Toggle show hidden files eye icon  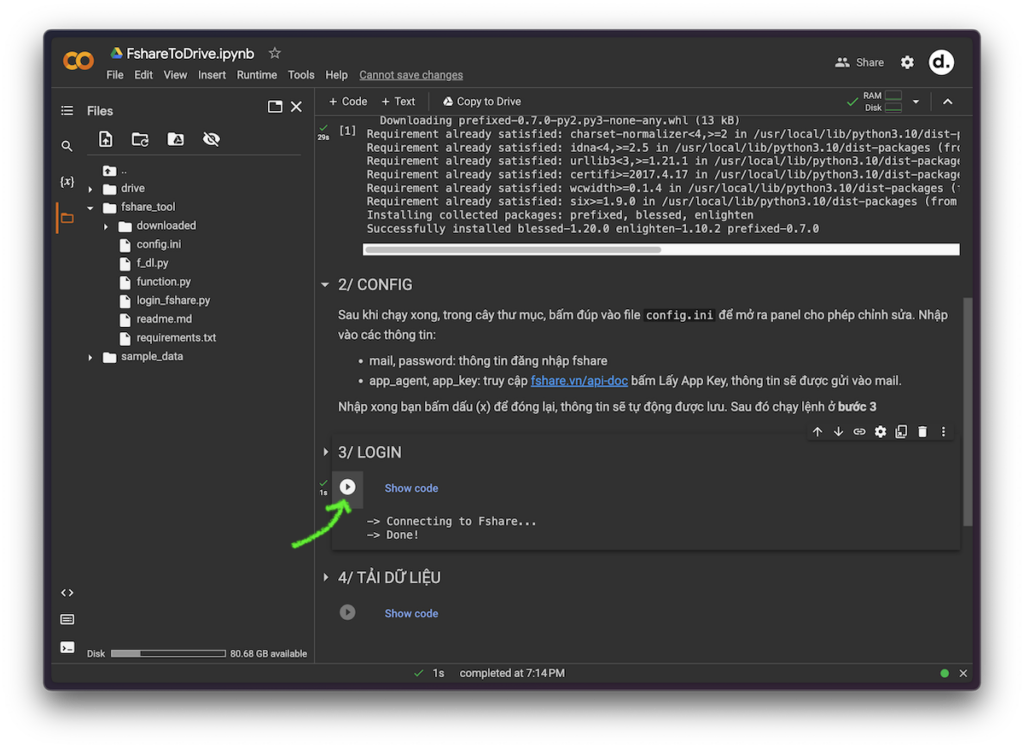(x=211, y=140)
